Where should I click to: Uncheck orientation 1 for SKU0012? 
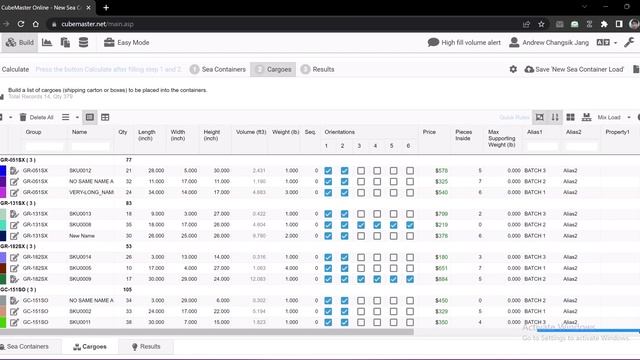click(328, 171)
